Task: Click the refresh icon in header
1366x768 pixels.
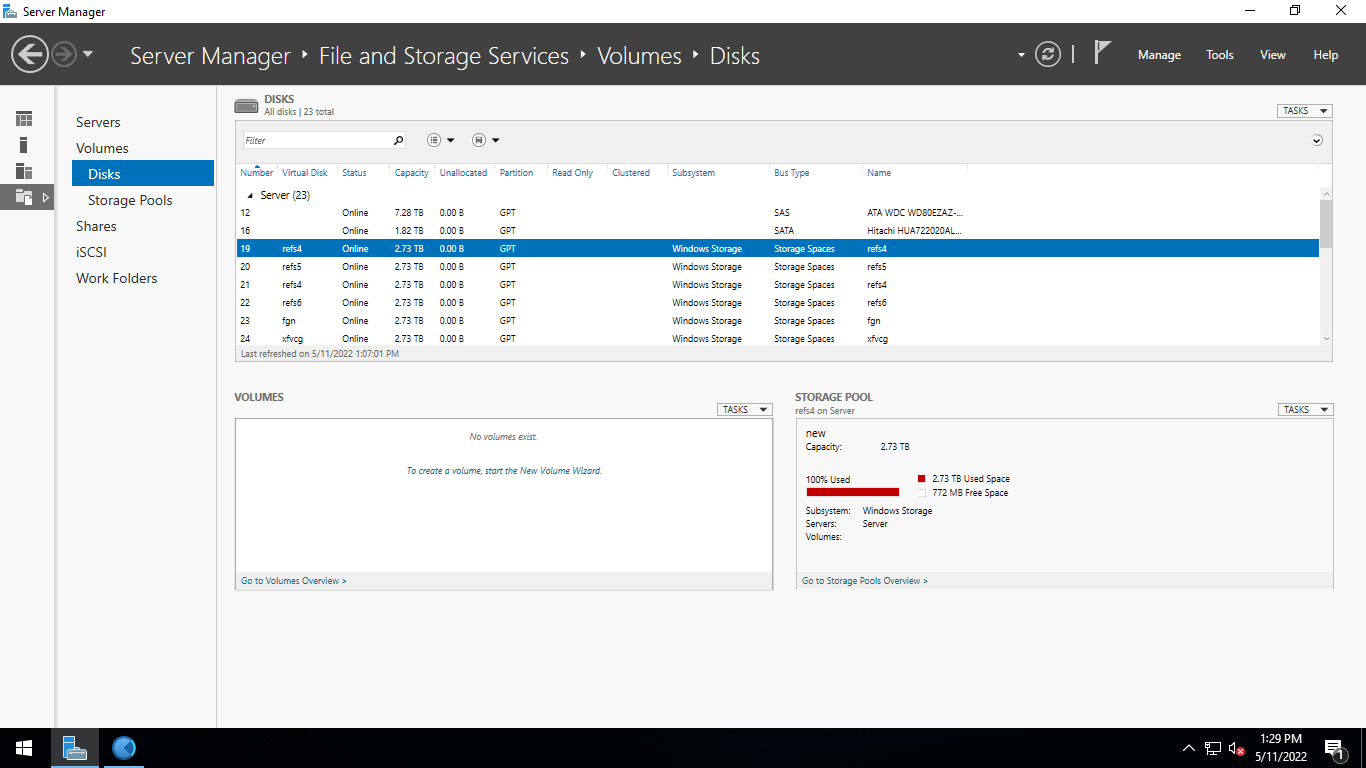Action: pyautogui.click(x=1047, y=54)
